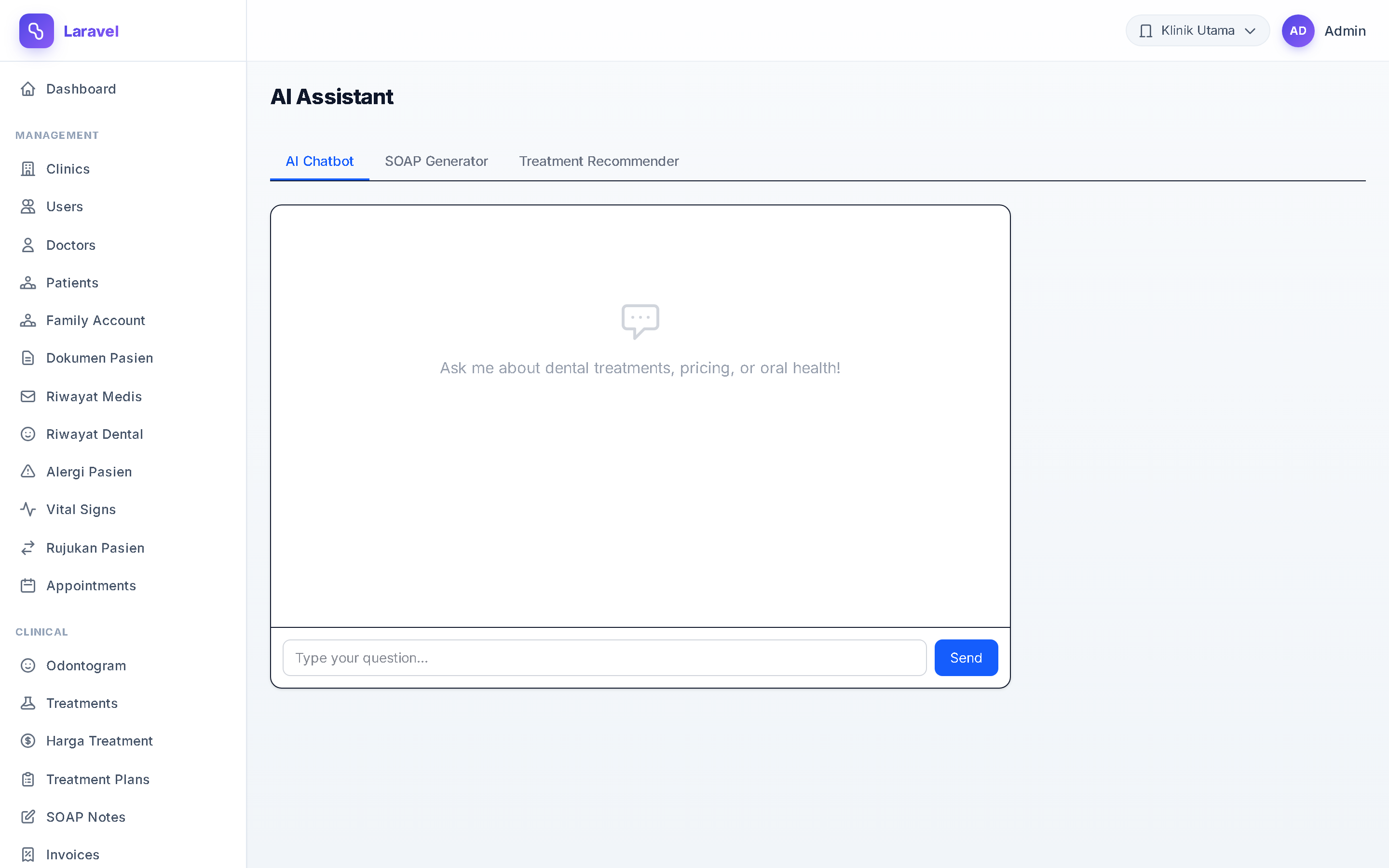Viewport: 1389px width, 868px height.
Task: Switch to the SOAP Generator tab
Action: 436,162
